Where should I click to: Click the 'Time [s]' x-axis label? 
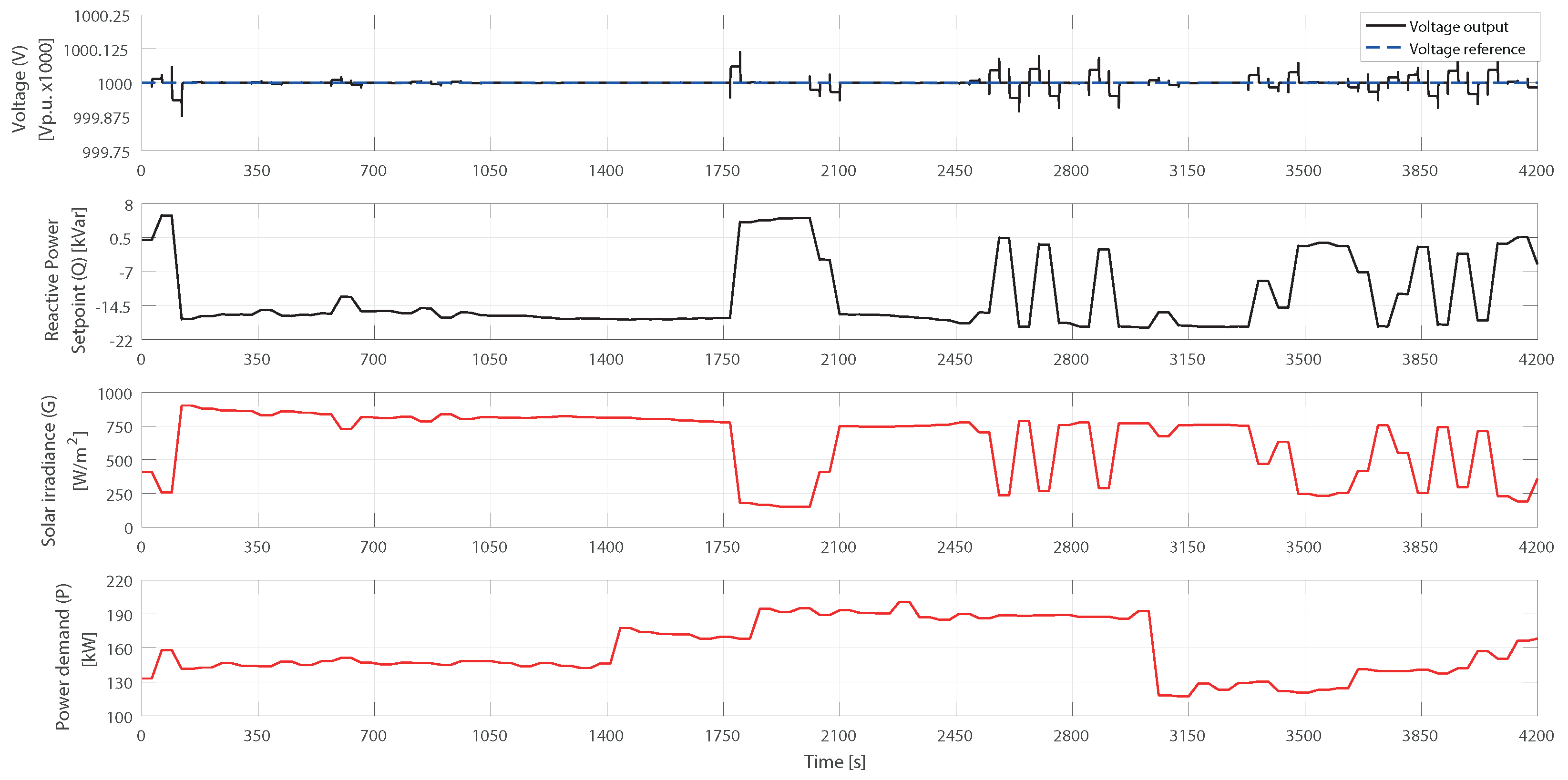coord(834,762)
